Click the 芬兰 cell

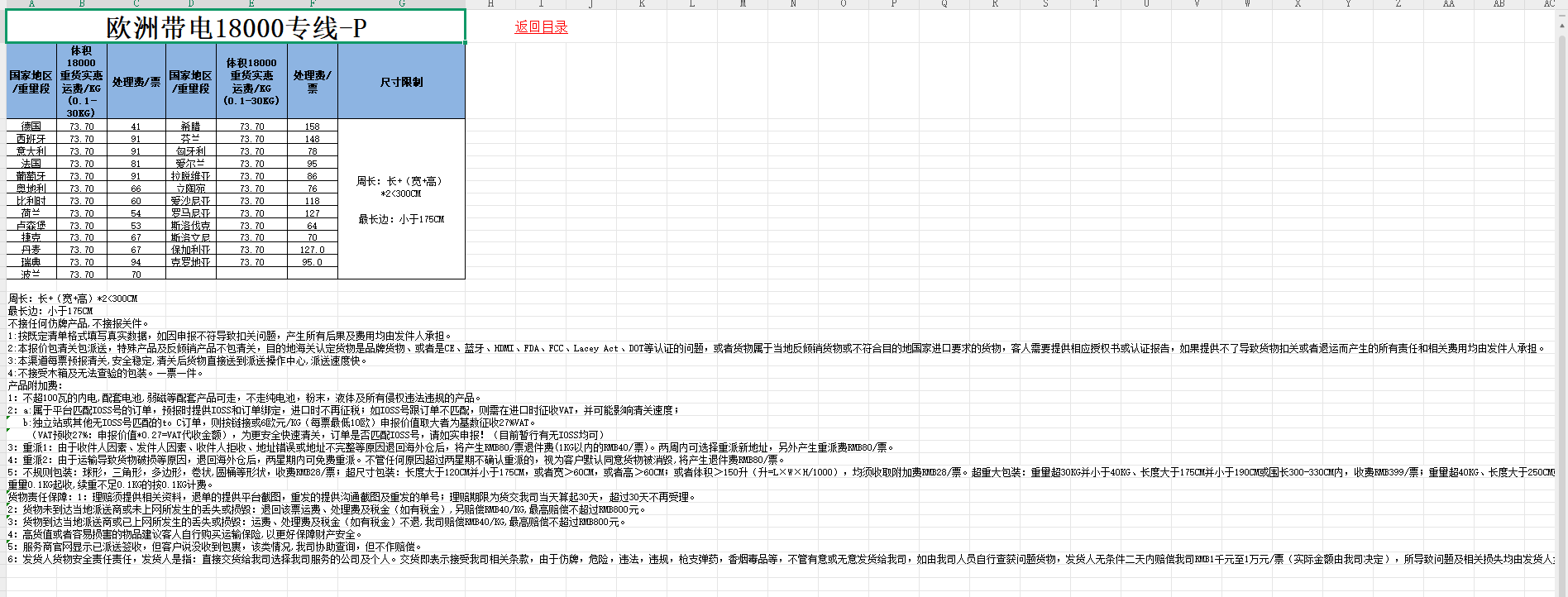[x=191, y=139]
